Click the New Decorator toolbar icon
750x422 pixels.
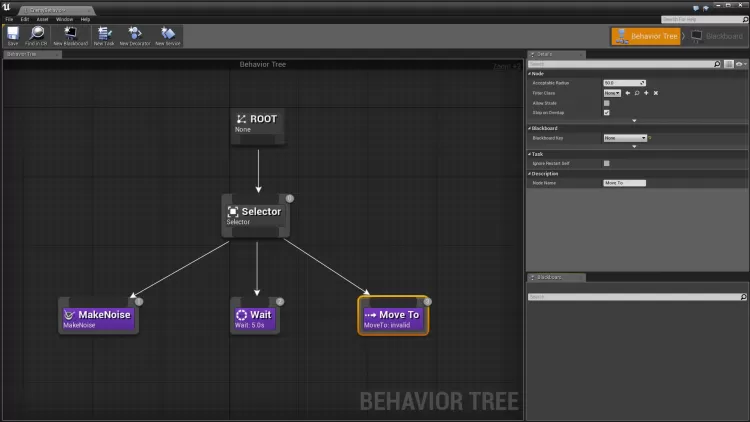pyautogui.click(x=135, y=36)
